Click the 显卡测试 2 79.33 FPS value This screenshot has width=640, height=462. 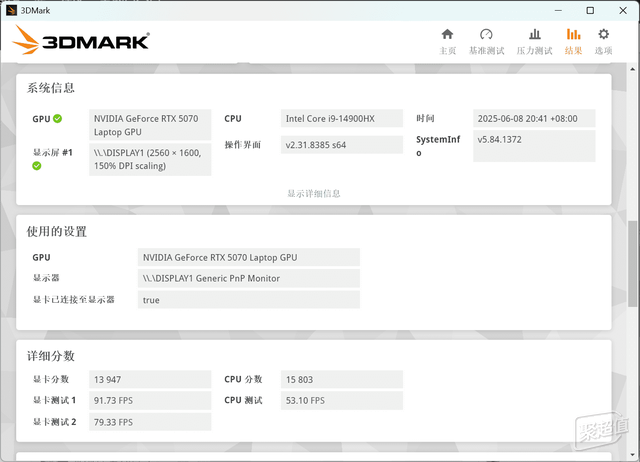pos(150,422)
